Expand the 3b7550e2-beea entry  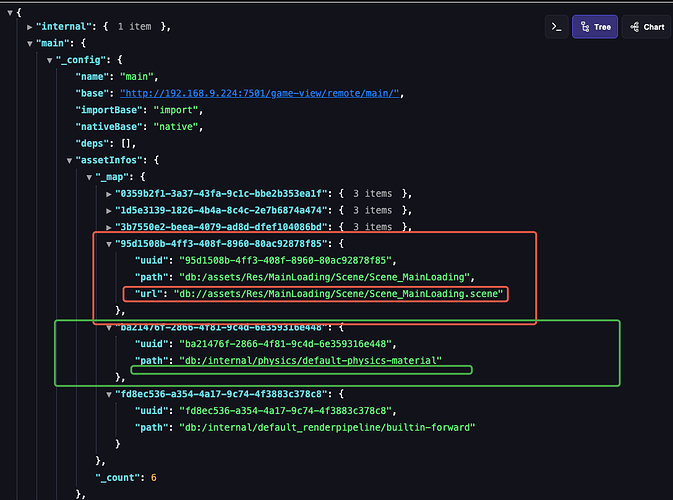click(109, 227)
